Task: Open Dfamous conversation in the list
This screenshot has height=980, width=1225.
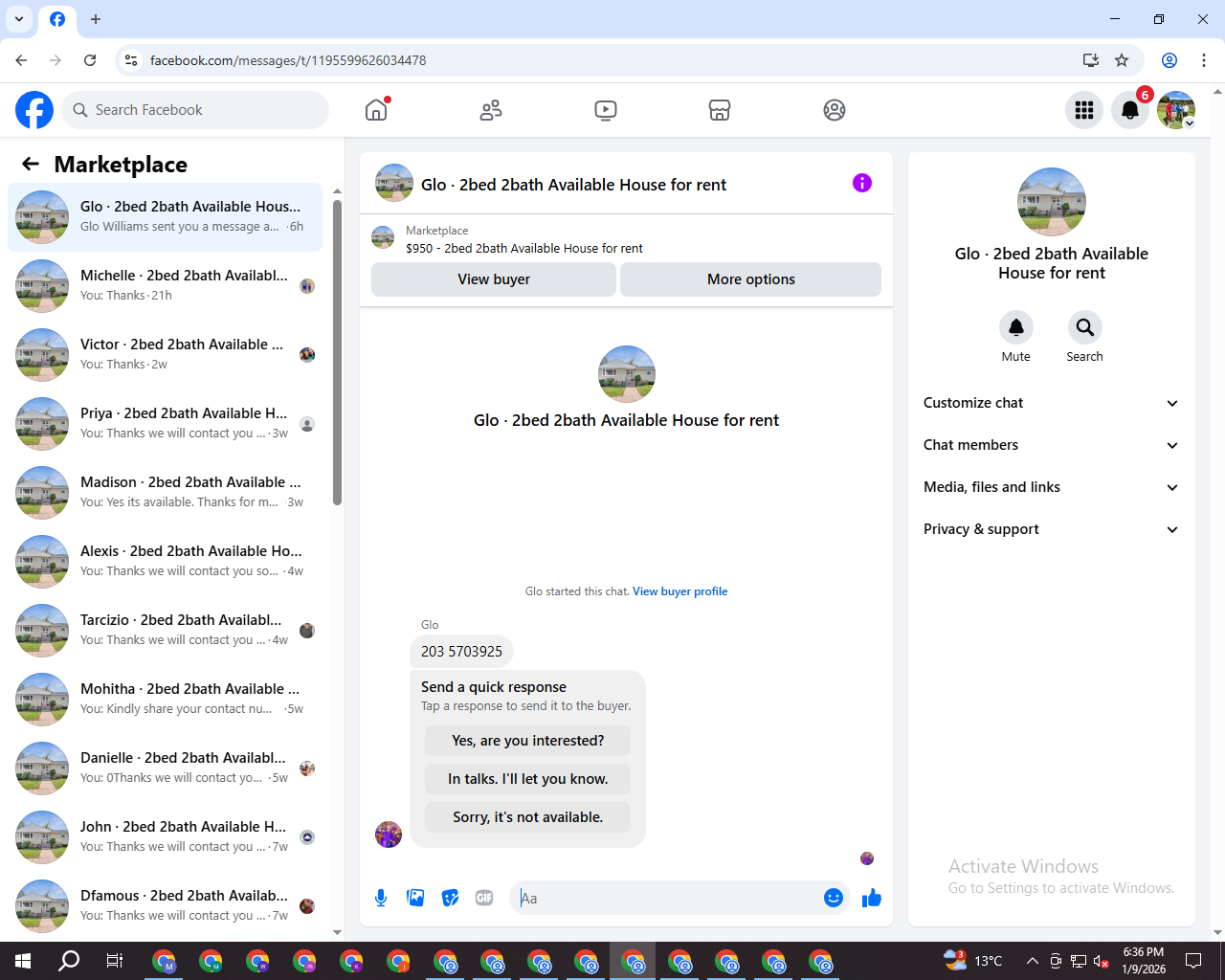Action: 166,906
